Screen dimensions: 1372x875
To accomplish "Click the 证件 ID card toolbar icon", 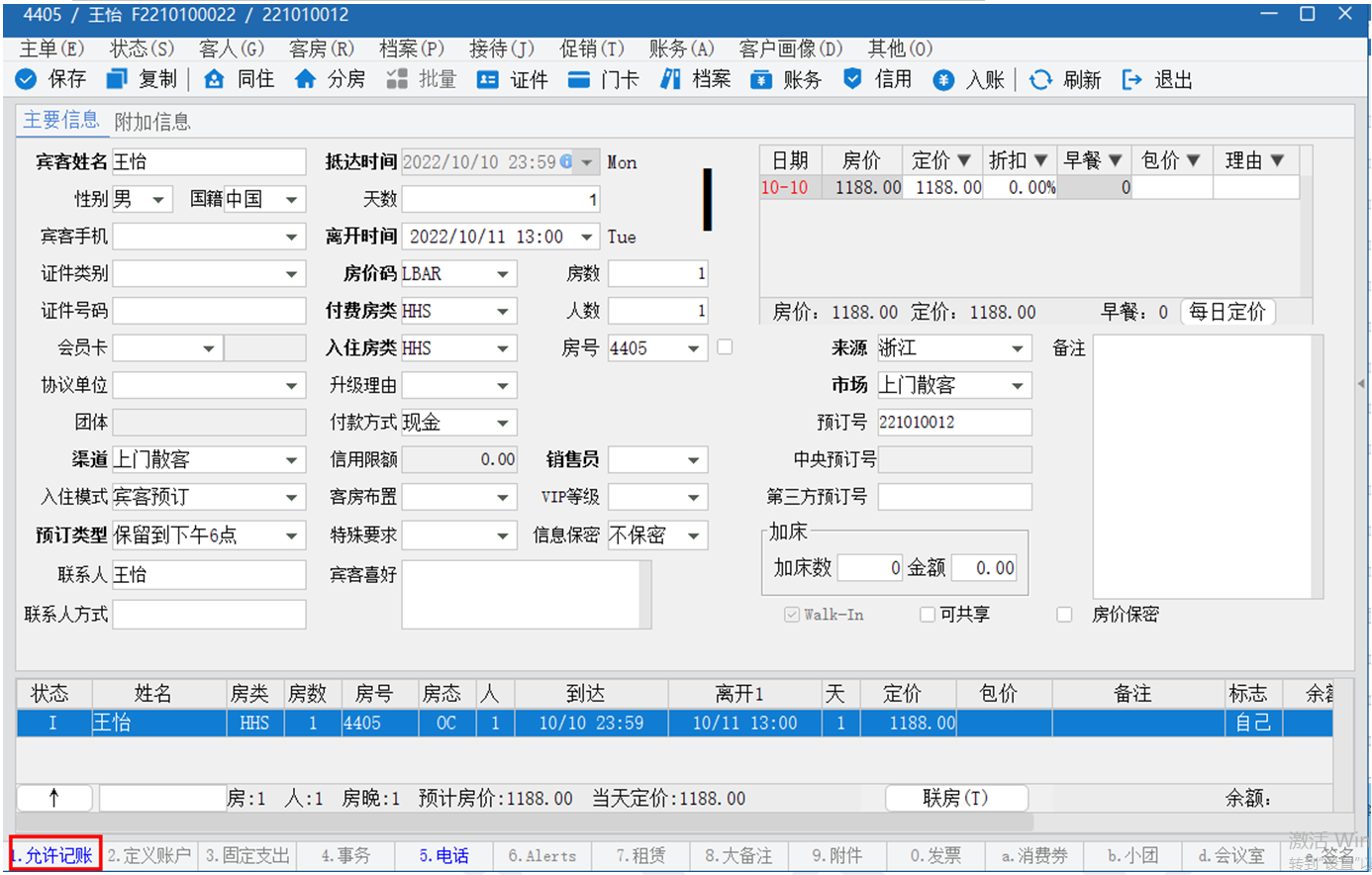I will 488,79.
